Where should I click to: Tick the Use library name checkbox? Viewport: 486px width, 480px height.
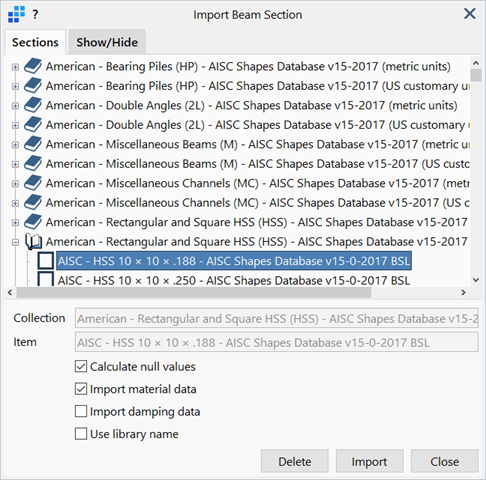click(x=81, y=434)
